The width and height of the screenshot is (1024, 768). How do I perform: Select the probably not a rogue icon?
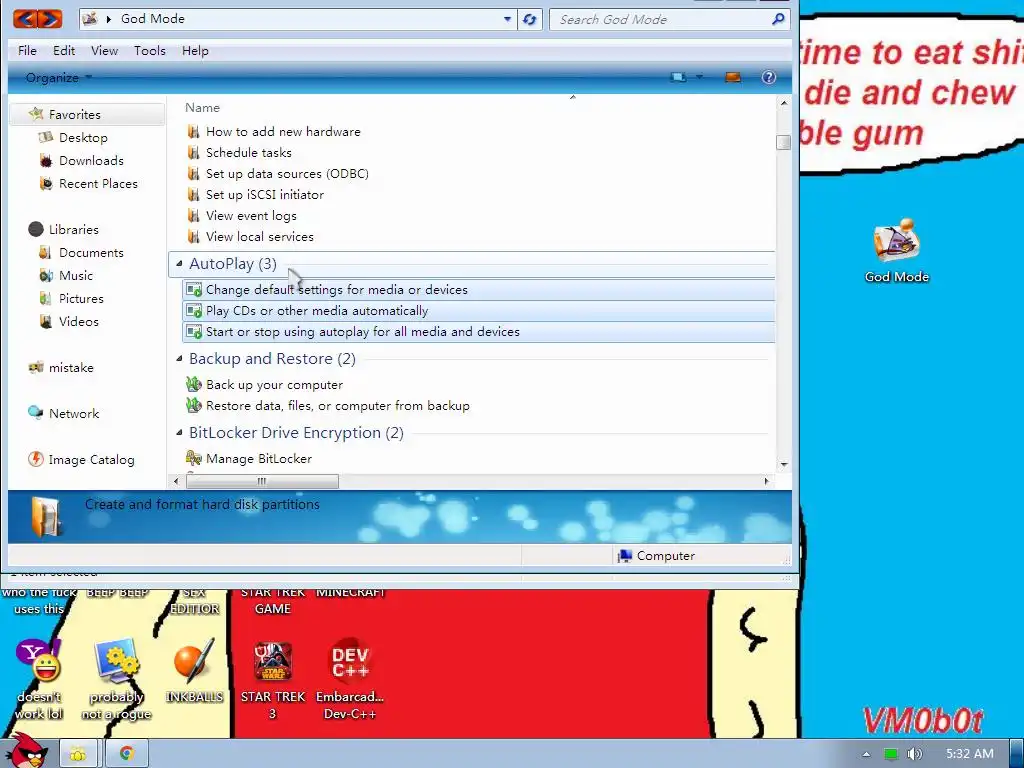click(116, 679)
